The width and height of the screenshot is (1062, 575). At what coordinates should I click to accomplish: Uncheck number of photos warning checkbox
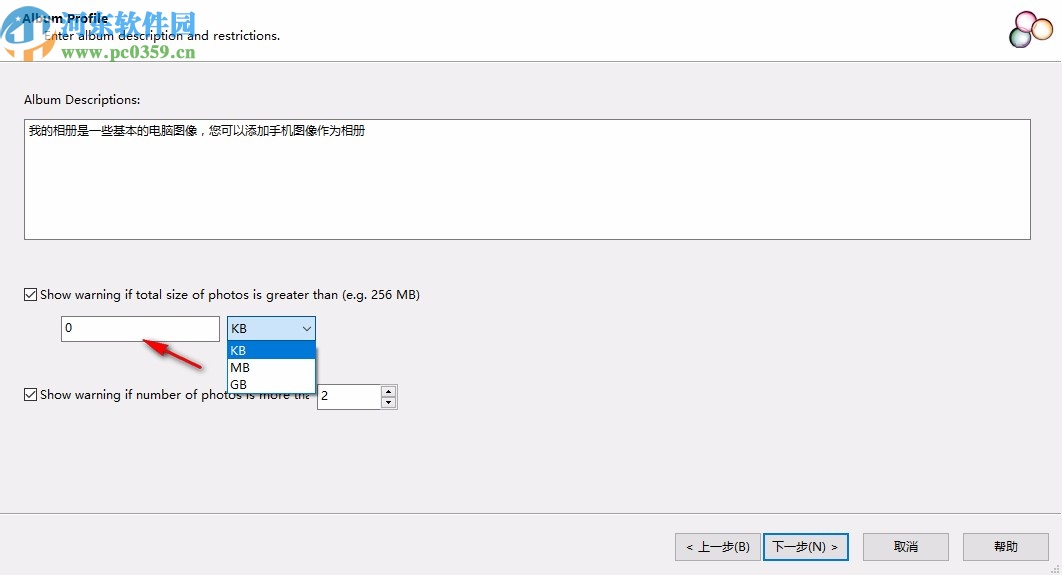(x=30, y=394)
